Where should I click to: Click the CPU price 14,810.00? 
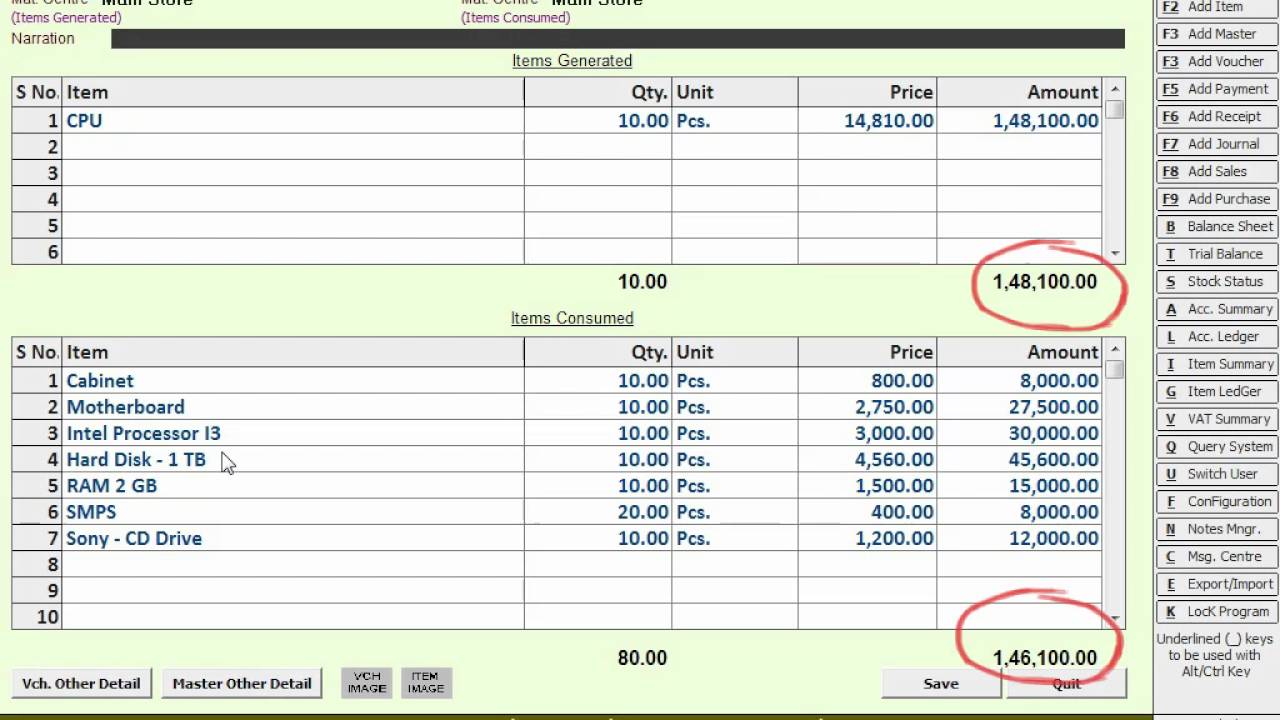(888, 120)
